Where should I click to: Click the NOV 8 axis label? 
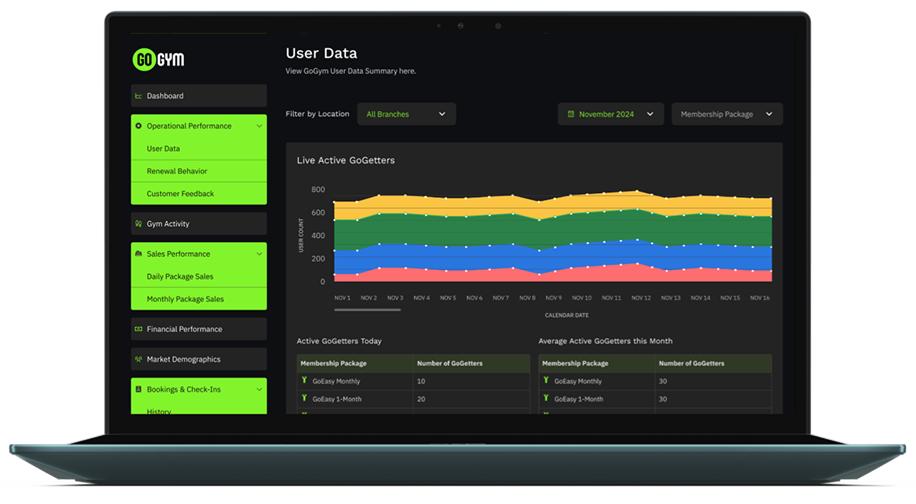click(x=527, y=298)
